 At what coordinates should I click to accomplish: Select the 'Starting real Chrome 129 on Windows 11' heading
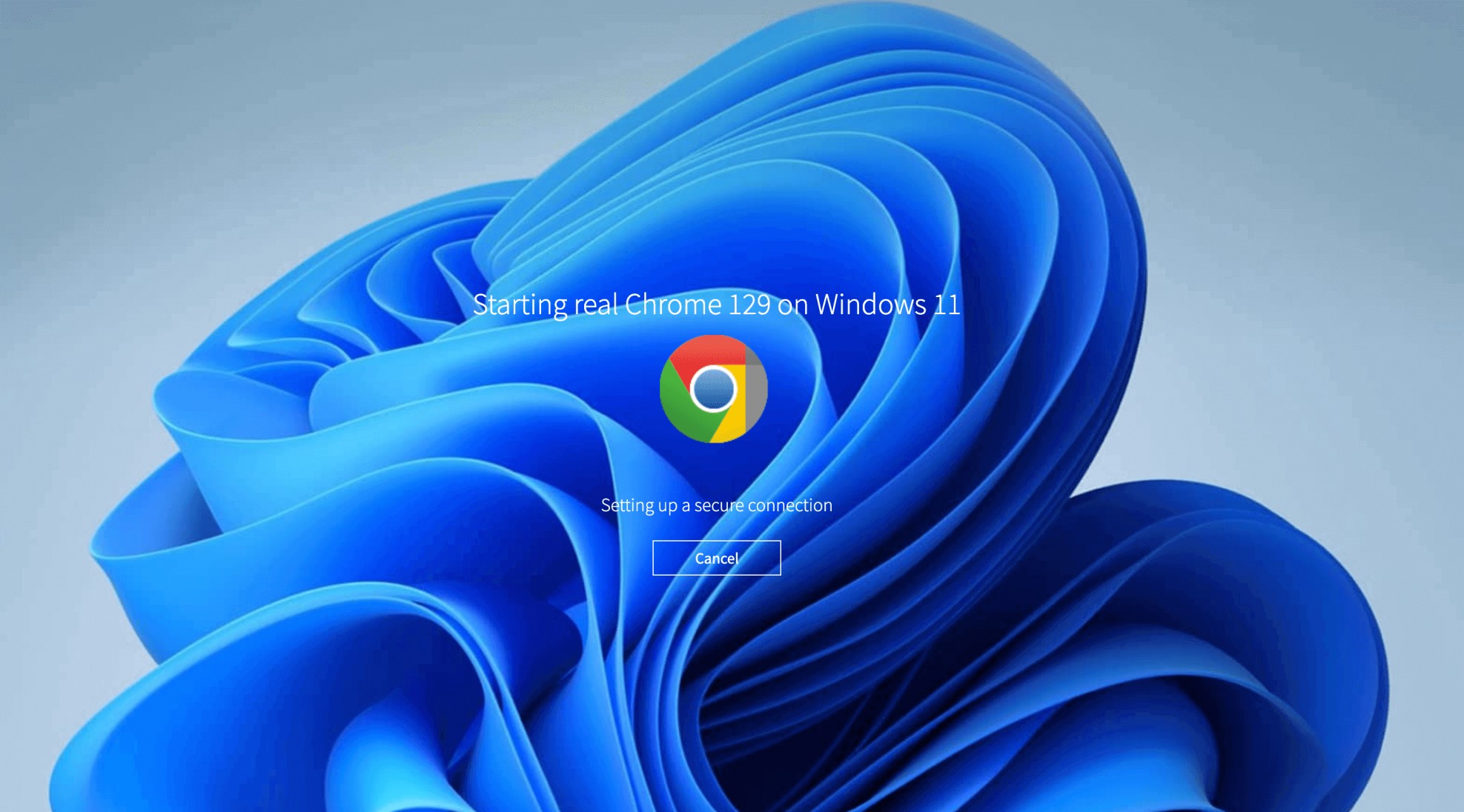(717, 304)
